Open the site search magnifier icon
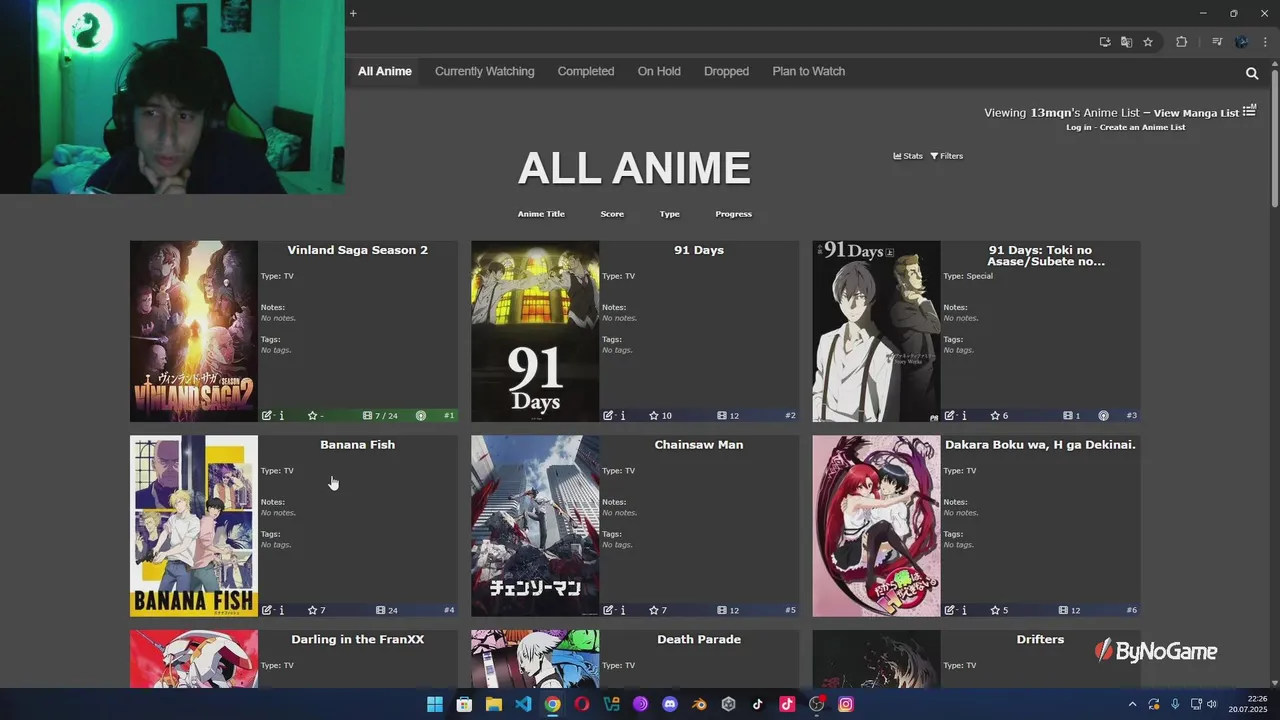The image size is (1280, 720). pyautogui.click(x=1252, y=73)
